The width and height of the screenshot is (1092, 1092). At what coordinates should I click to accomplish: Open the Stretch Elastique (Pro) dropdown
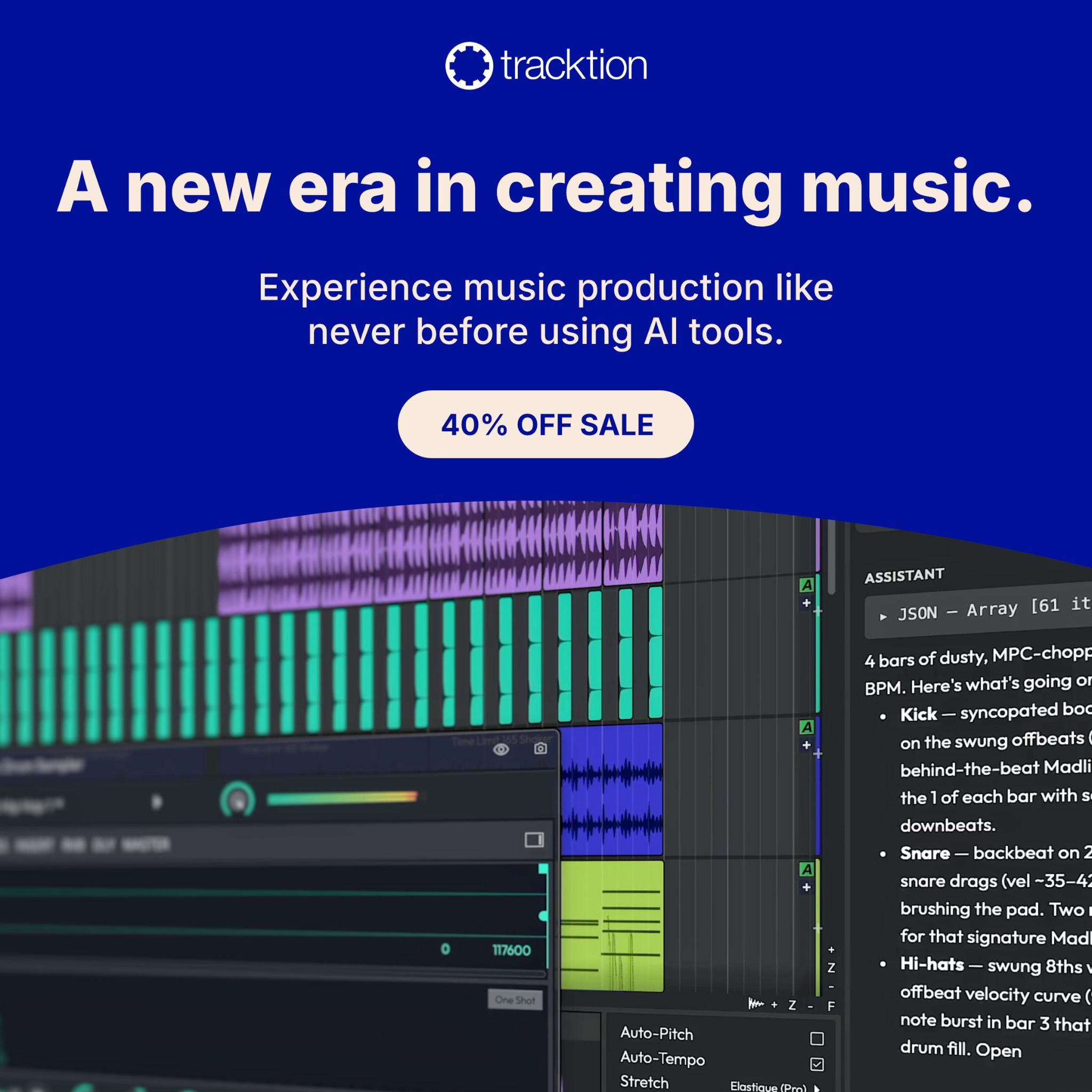click(x=774, y=1086)
